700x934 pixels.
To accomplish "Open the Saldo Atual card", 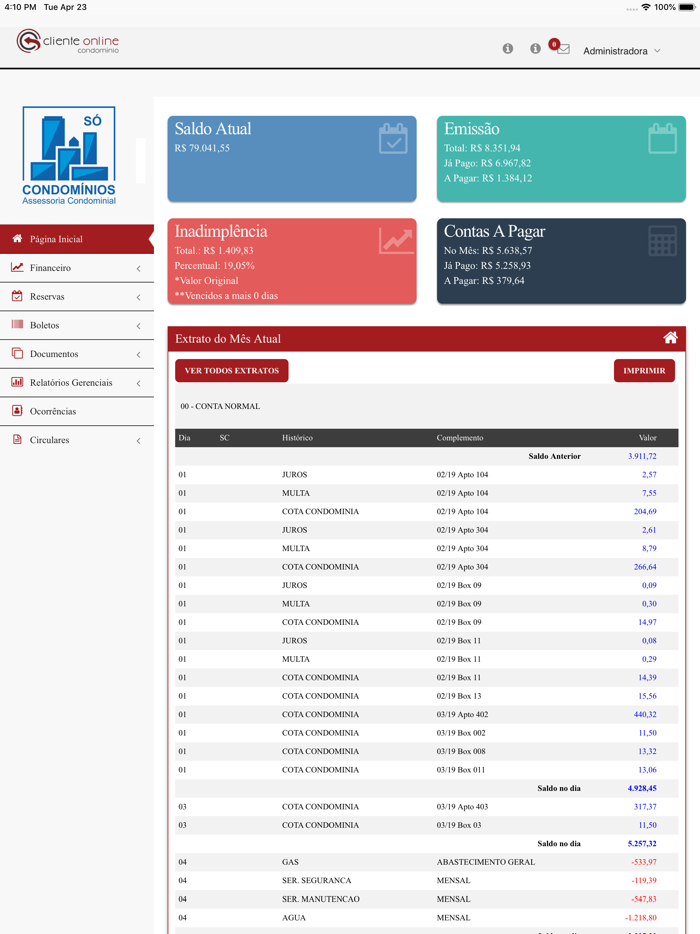I will pos(292,158).
